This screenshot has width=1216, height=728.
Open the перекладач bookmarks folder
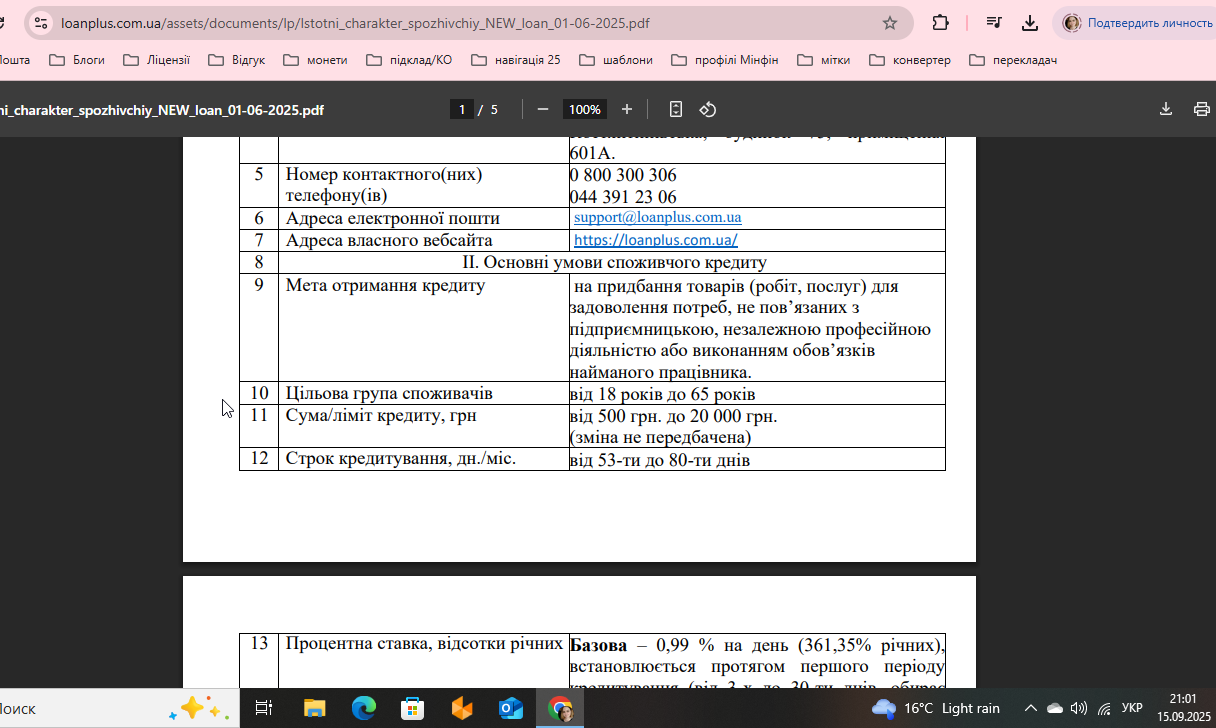click(1013, 60)
